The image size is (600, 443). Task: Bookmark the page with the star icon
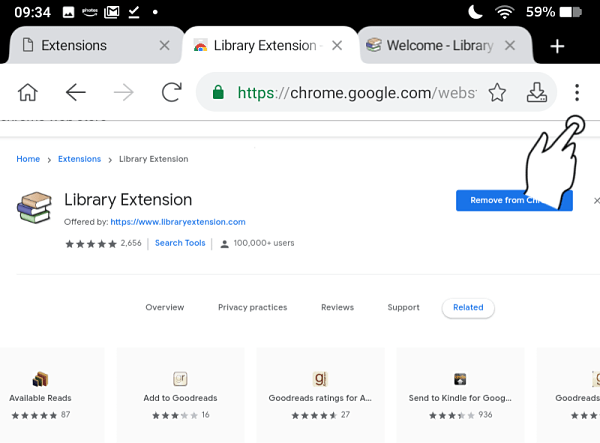coord(497,93)
